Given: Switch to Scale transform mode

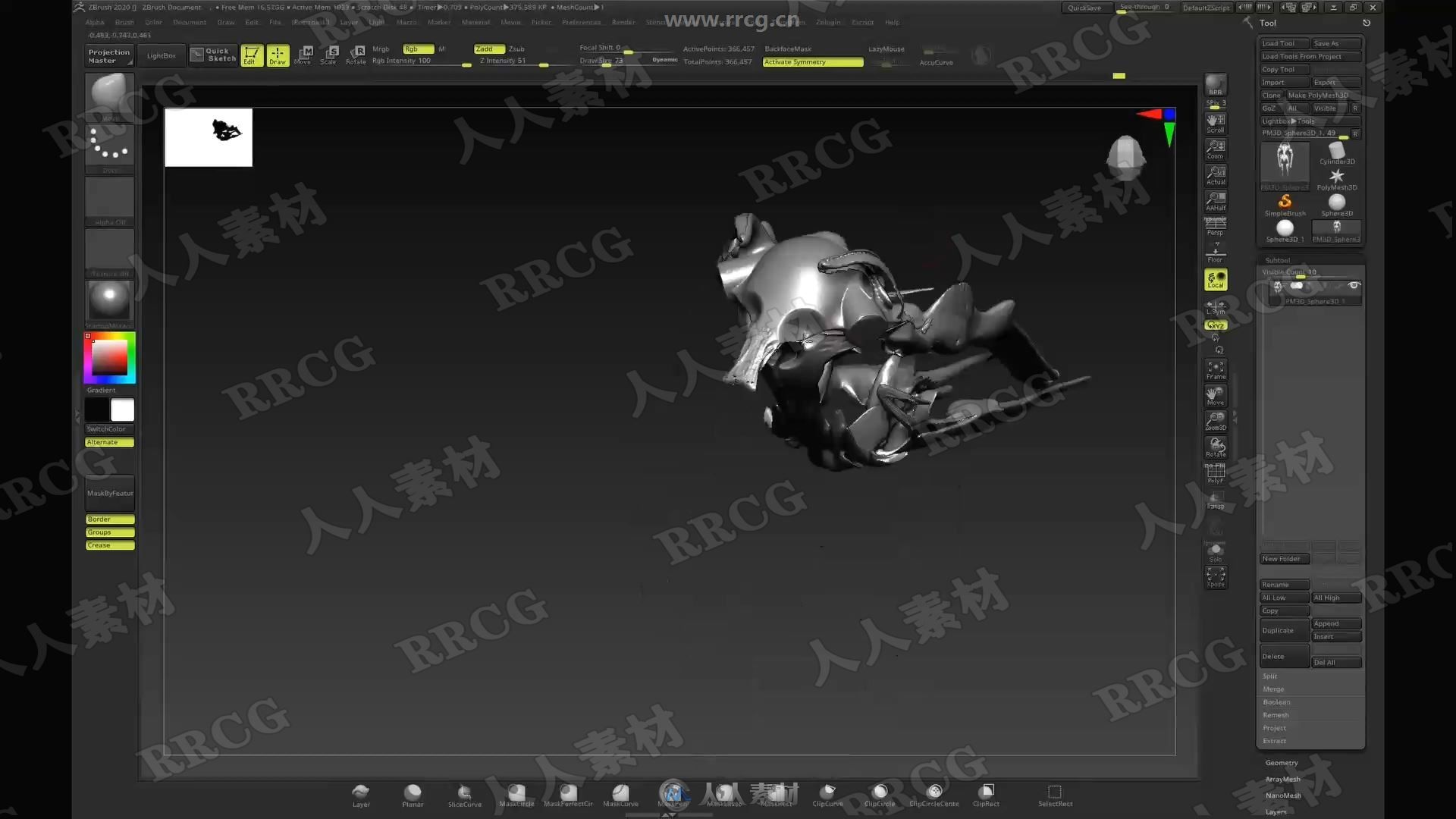Looking at the screenshot, I should click(x=330, y=55).
